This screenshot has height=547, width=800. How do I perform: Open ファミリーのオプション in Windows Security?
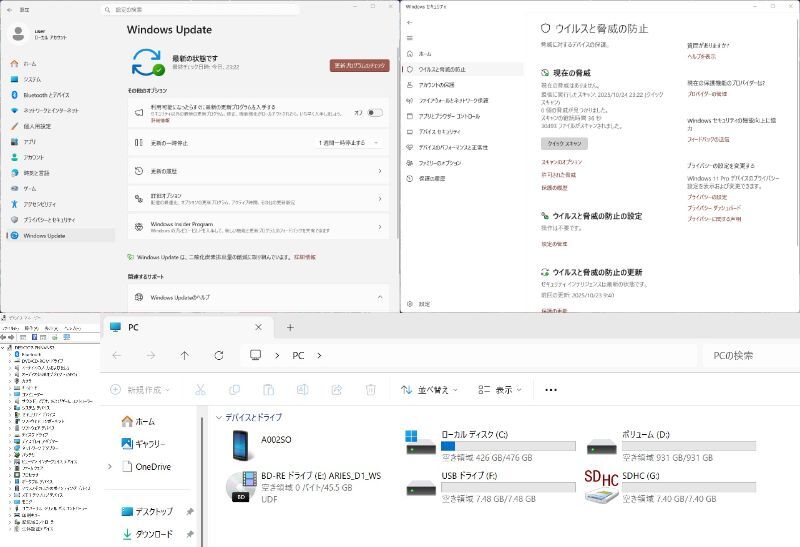463,163
